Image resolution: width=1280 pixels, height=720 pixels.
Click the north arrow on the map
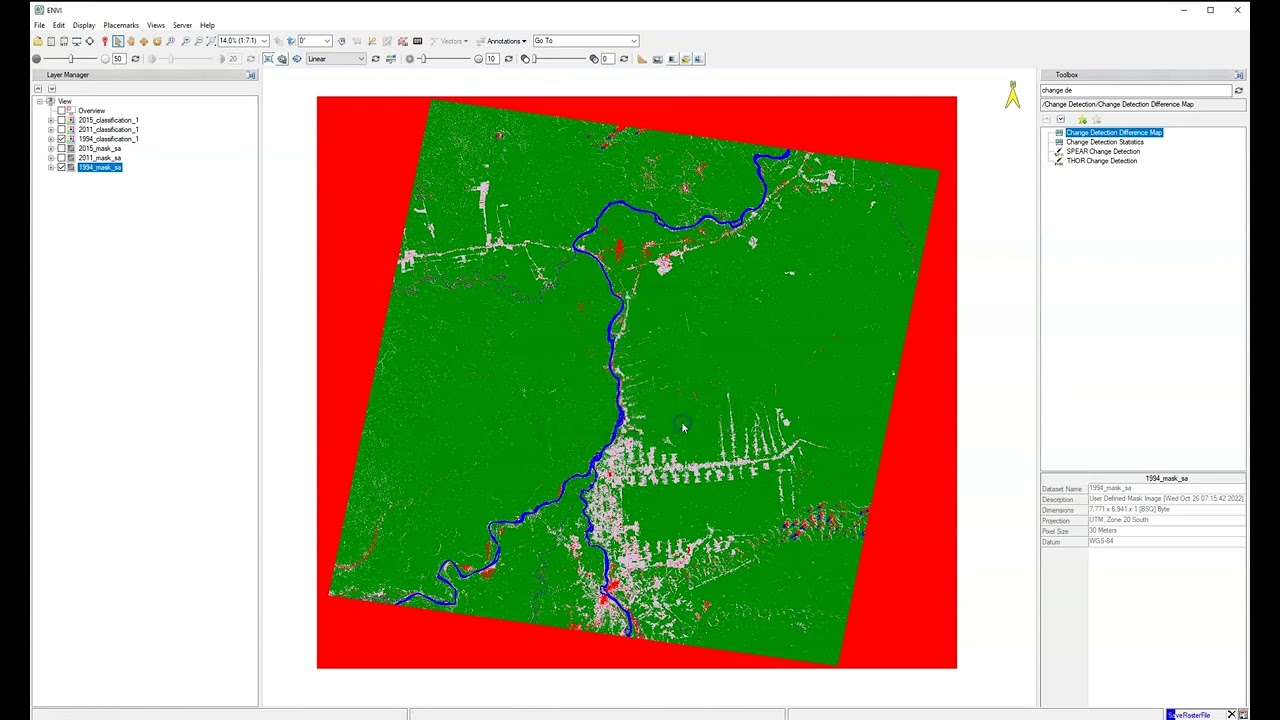(1013, 95)
